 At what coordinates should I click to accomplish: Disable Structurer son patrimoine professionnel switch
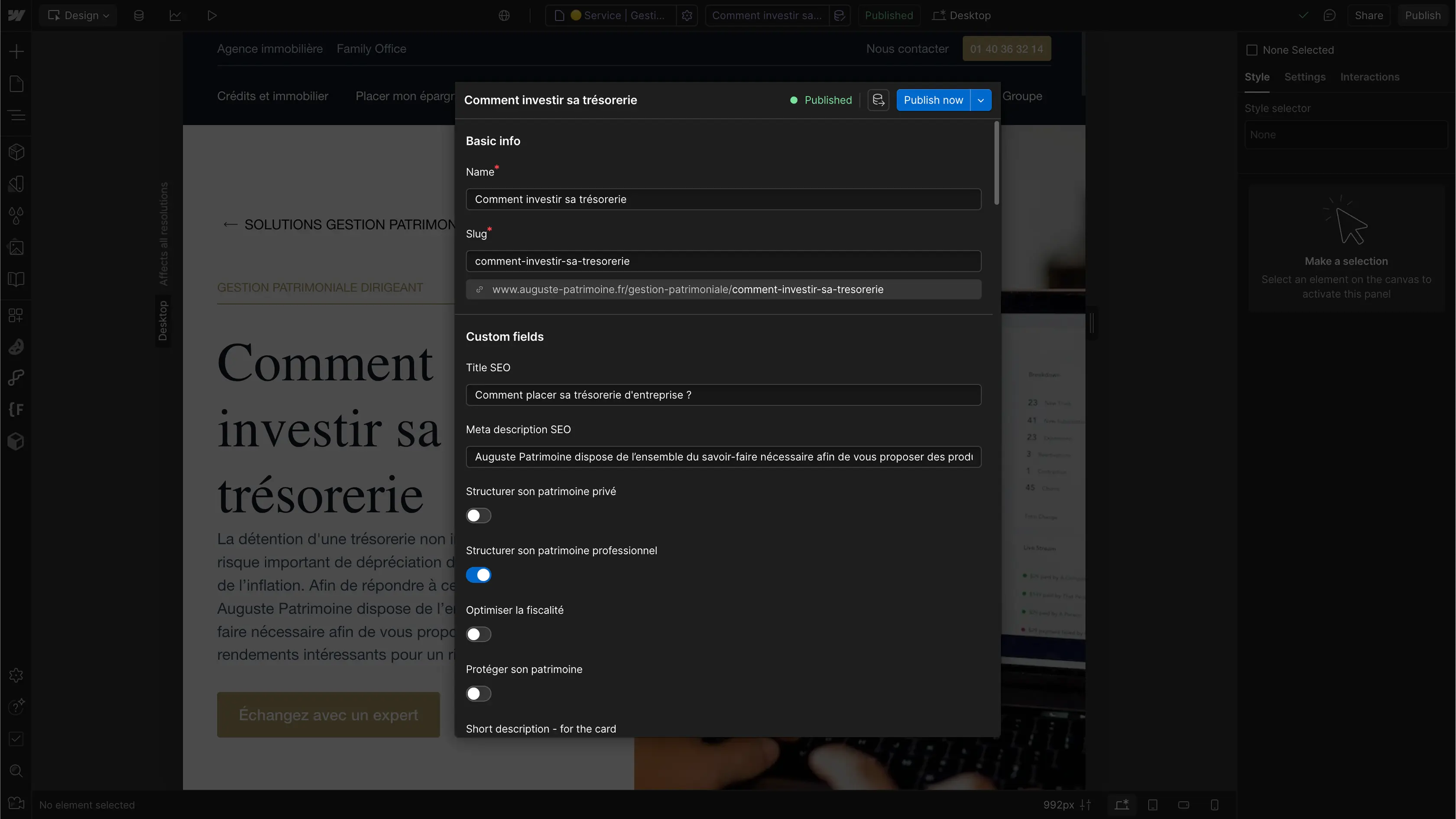coord(478,575)
